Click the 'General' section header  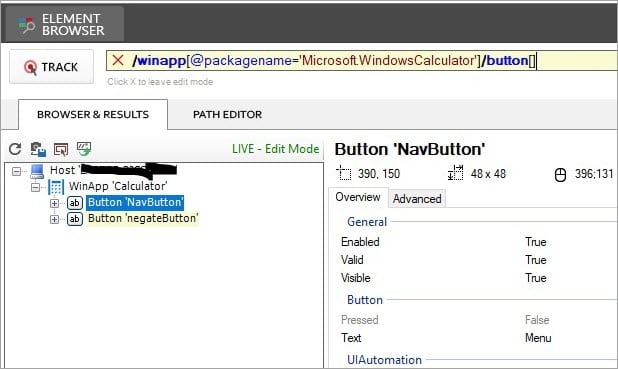[x=367, y=222]
